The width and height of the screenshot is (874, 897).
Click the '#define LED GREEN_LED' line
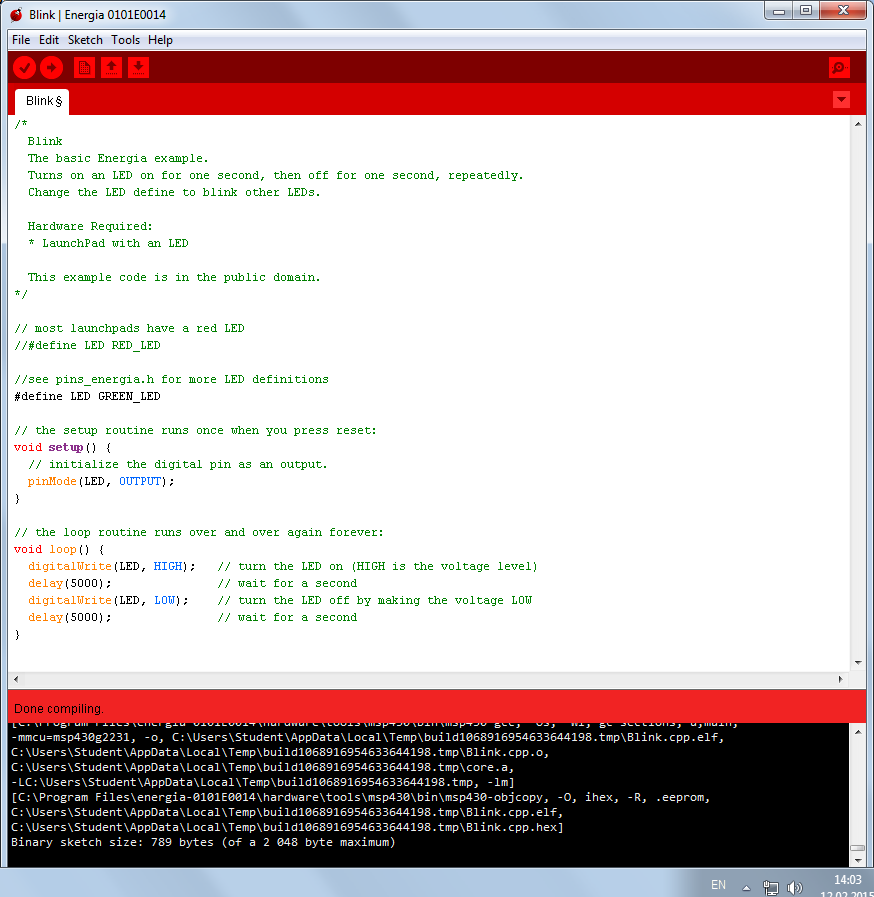click(x=87, y=396)
